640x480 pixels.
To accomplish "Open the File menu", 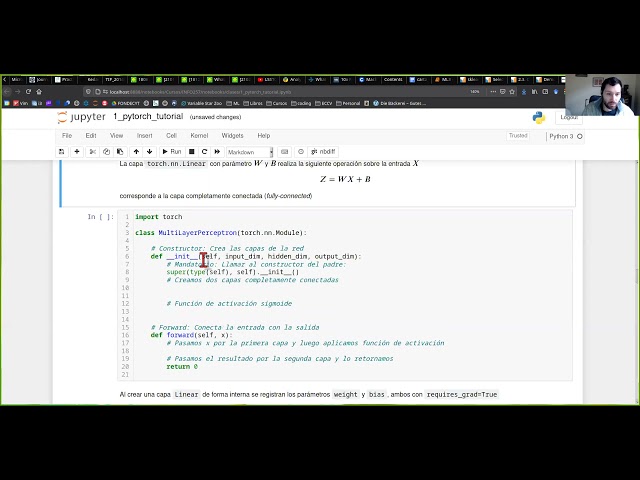I will click(x=67, y=136).
